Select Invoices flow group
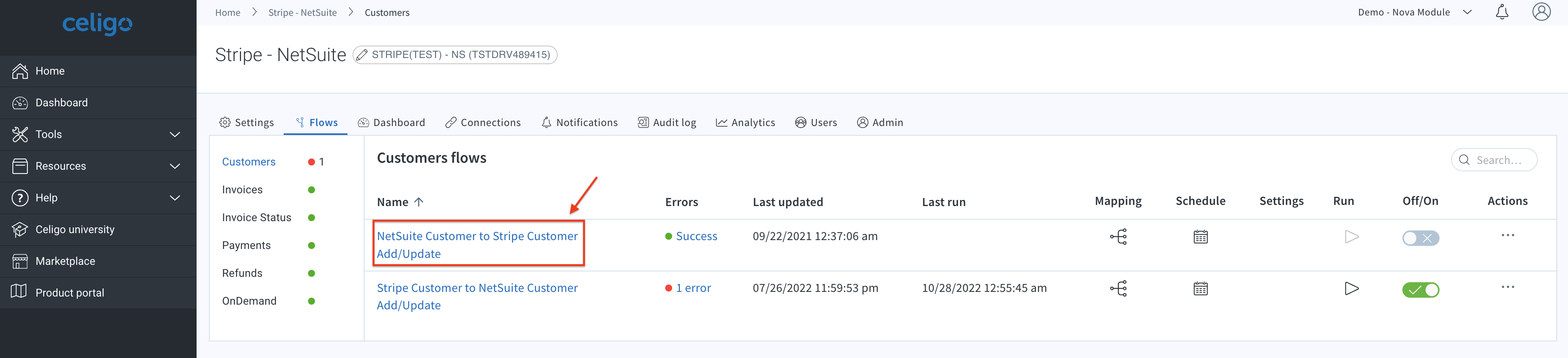This screenshot has width=1568, height=358. [242, 190]
